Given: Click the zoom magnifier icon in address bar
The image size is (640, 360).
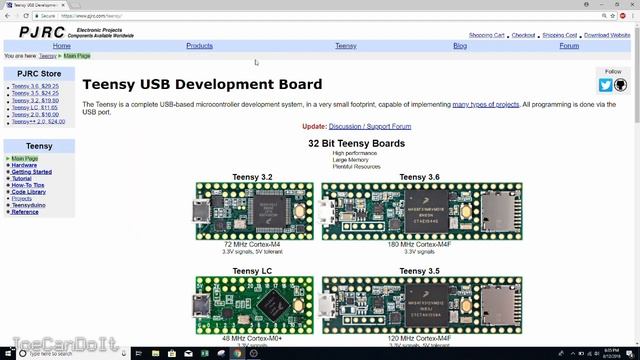Looking at the screenshot, I should (604, 16).
